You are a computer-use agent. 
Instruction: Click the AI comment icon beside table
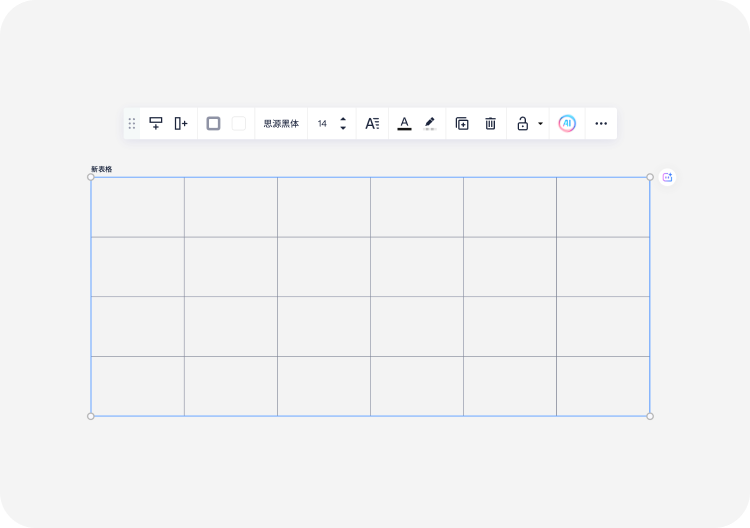(667, 177)
